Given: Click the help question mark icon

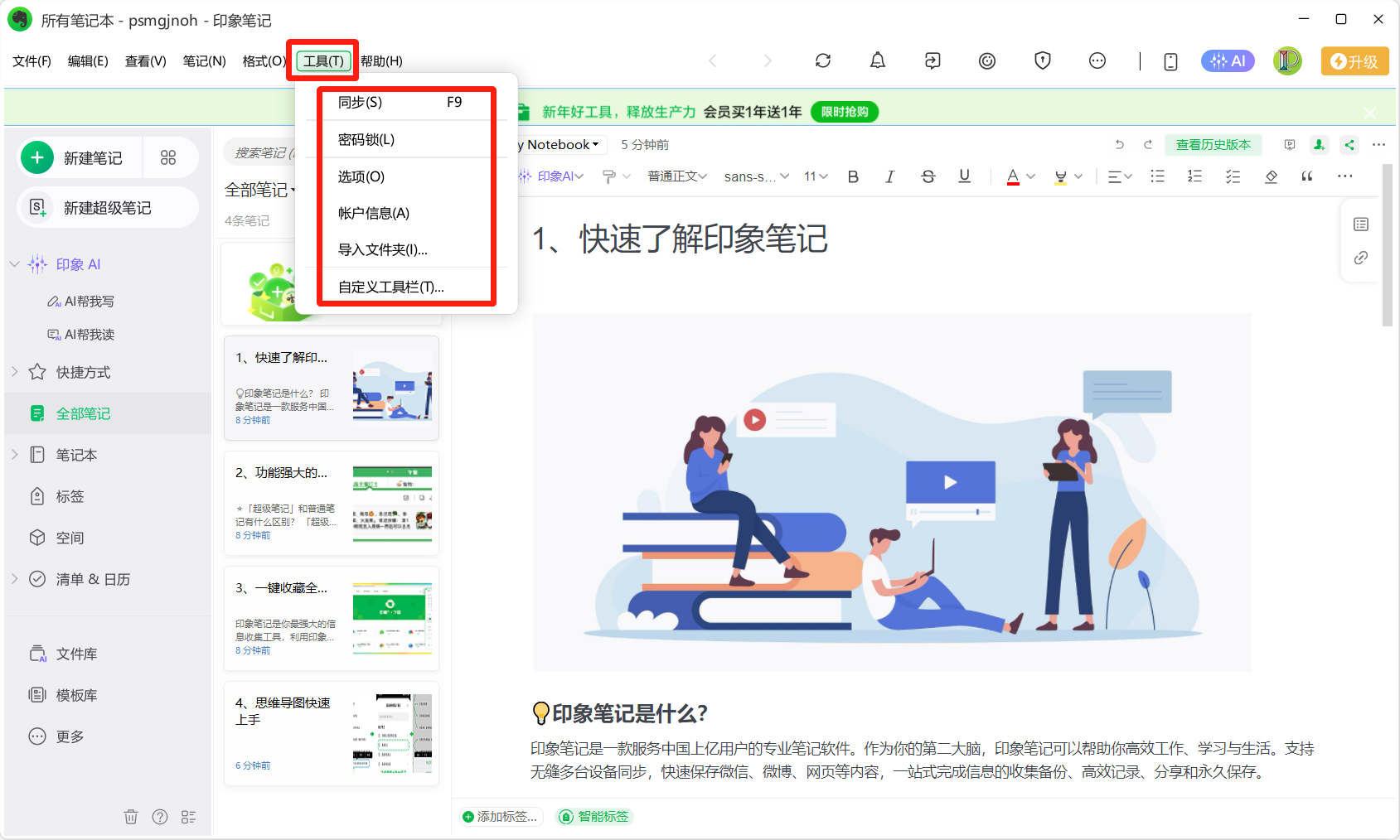Looking at the screenshot, I should click(x=160, y=817).
